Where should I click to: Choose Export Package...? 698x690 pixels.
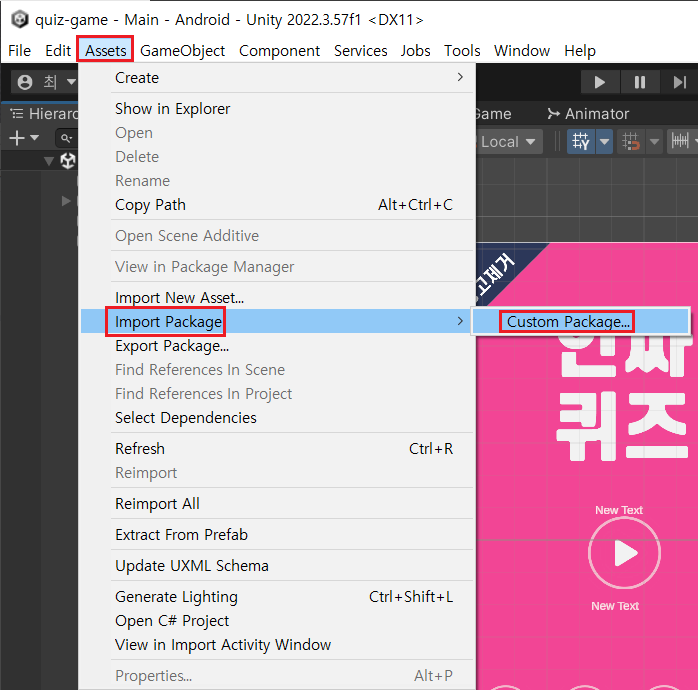click(x=277, y=346)
